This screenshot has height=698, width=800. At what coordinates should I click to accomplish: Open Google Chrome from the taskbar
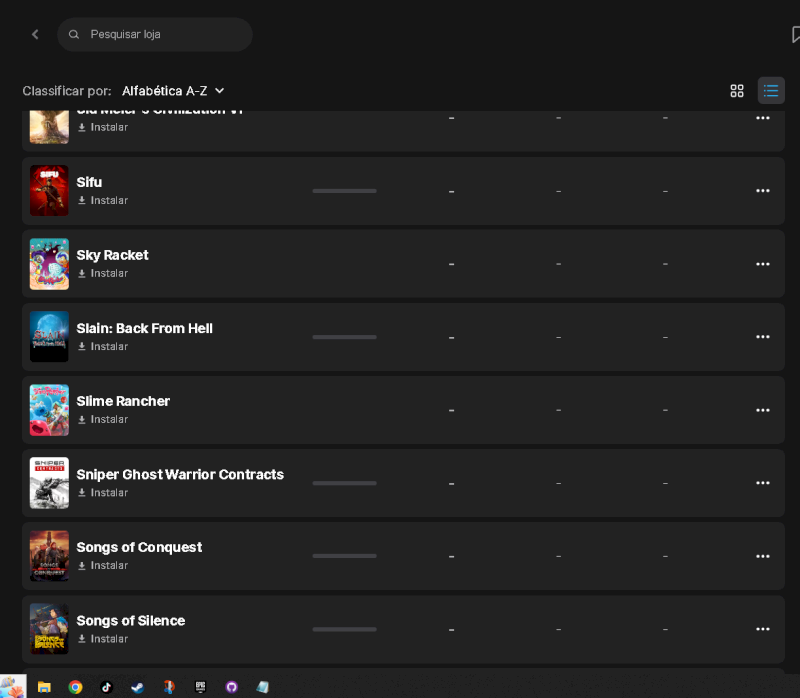(x=76, y=687)
